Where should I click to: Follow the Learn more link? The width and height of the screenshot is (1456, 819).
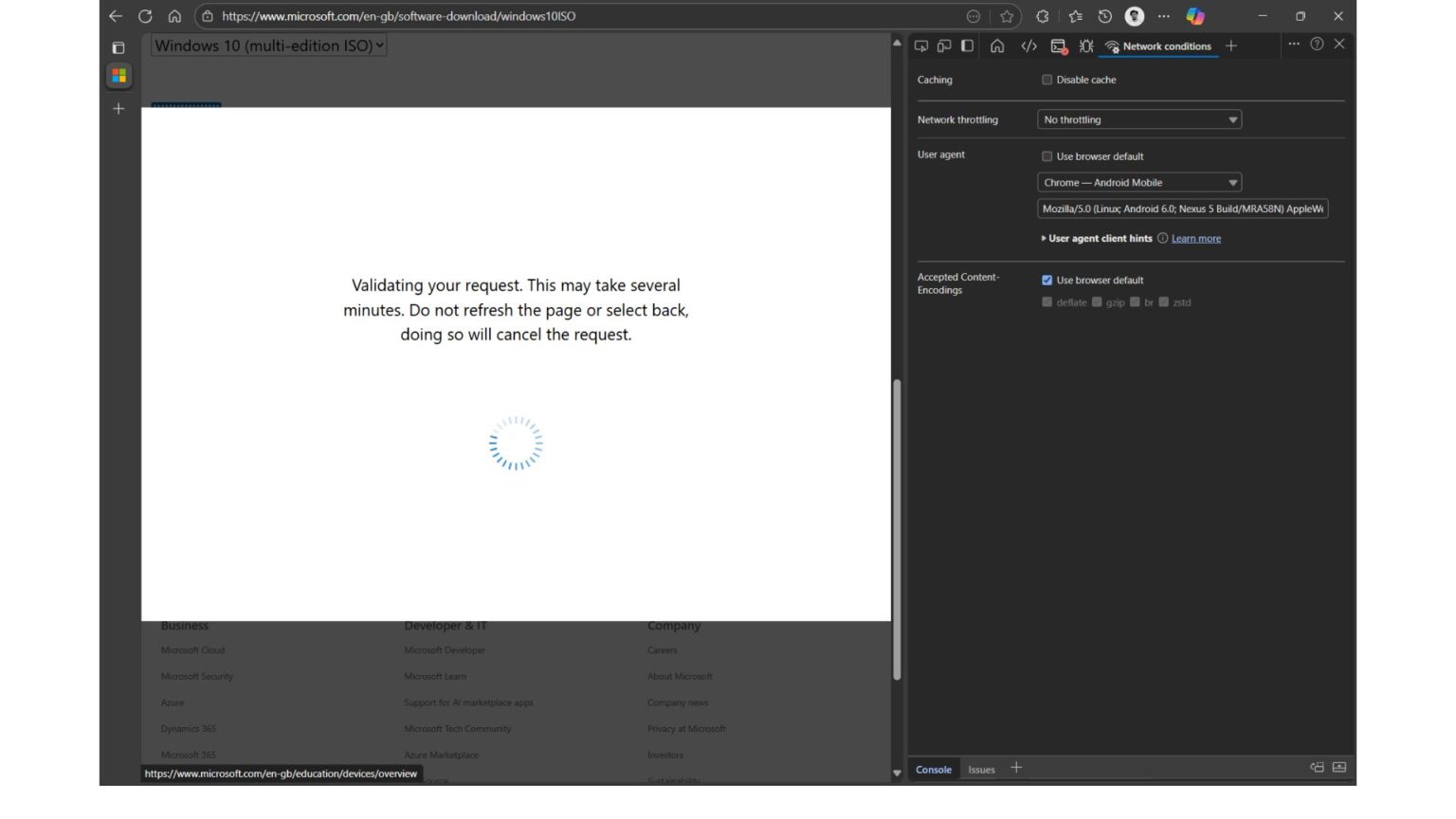coord(1196,239)
